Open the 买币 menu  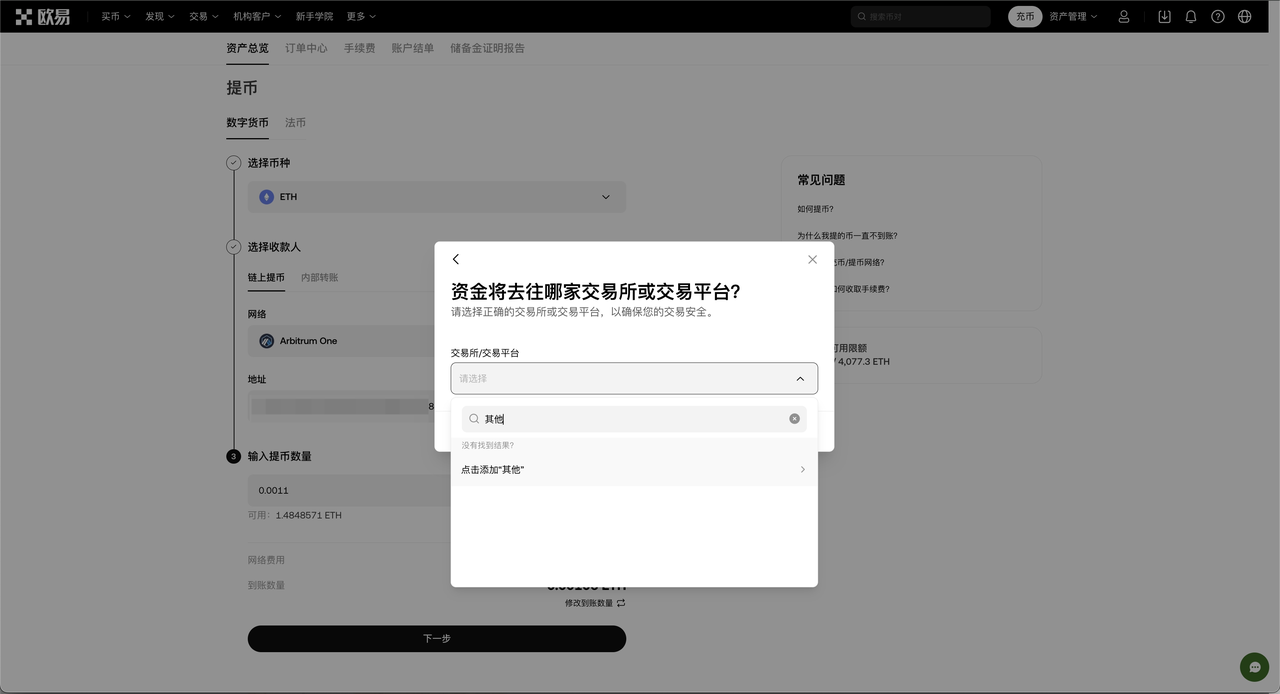[116, 16]
